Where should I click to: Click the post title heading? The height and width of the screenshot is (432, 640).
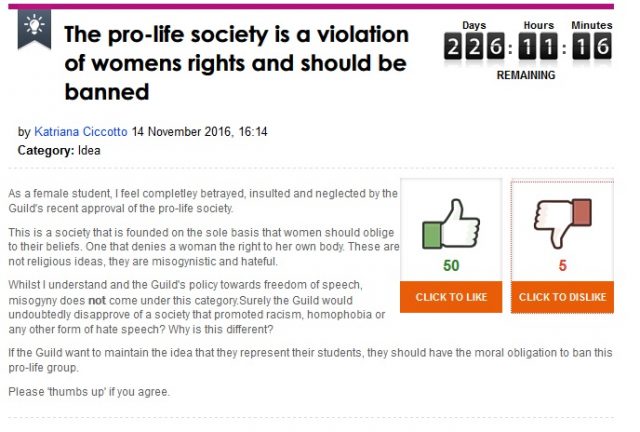(236, 63)
